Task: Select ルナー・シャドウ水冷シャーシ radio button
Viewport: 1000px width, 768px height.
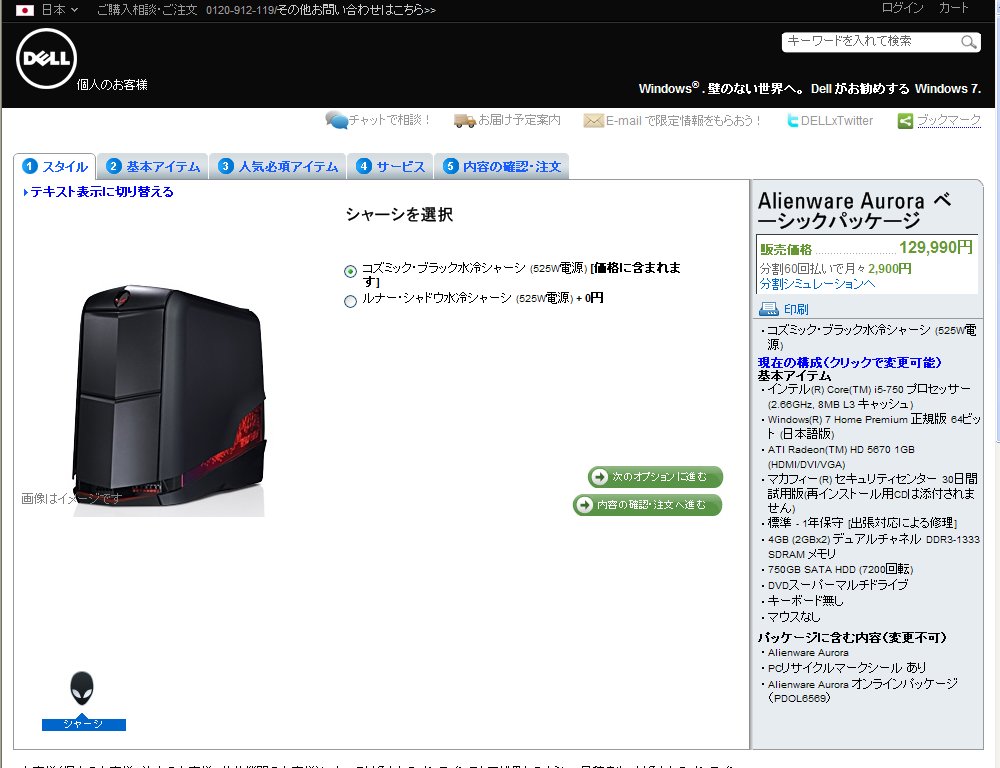Action: click(350, 300)
